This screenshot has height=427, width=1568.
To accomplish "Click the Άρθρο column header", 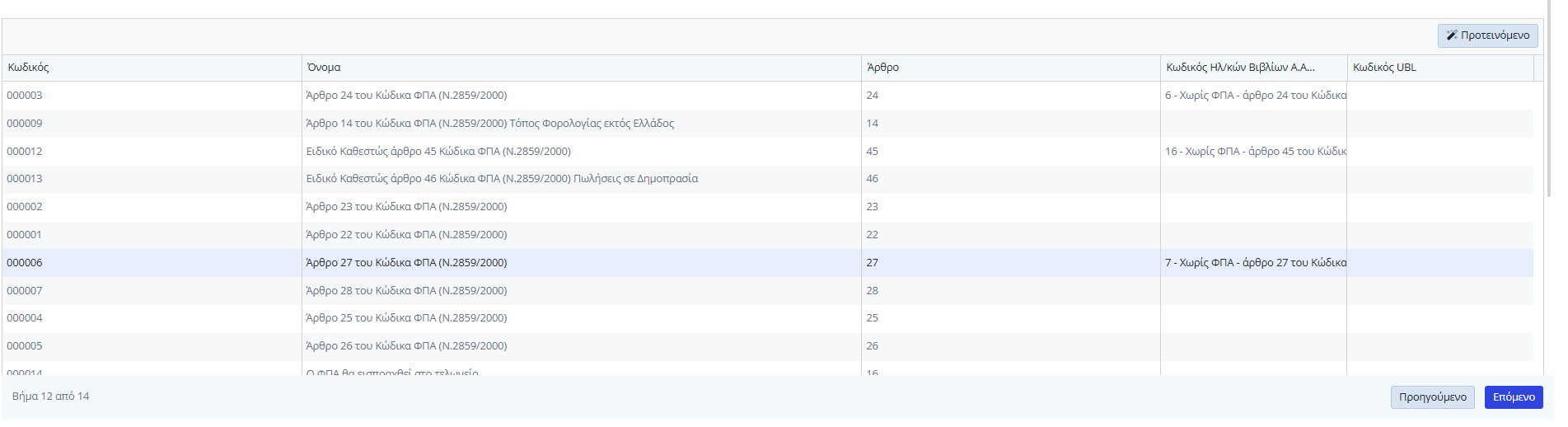I will [882, 68].
